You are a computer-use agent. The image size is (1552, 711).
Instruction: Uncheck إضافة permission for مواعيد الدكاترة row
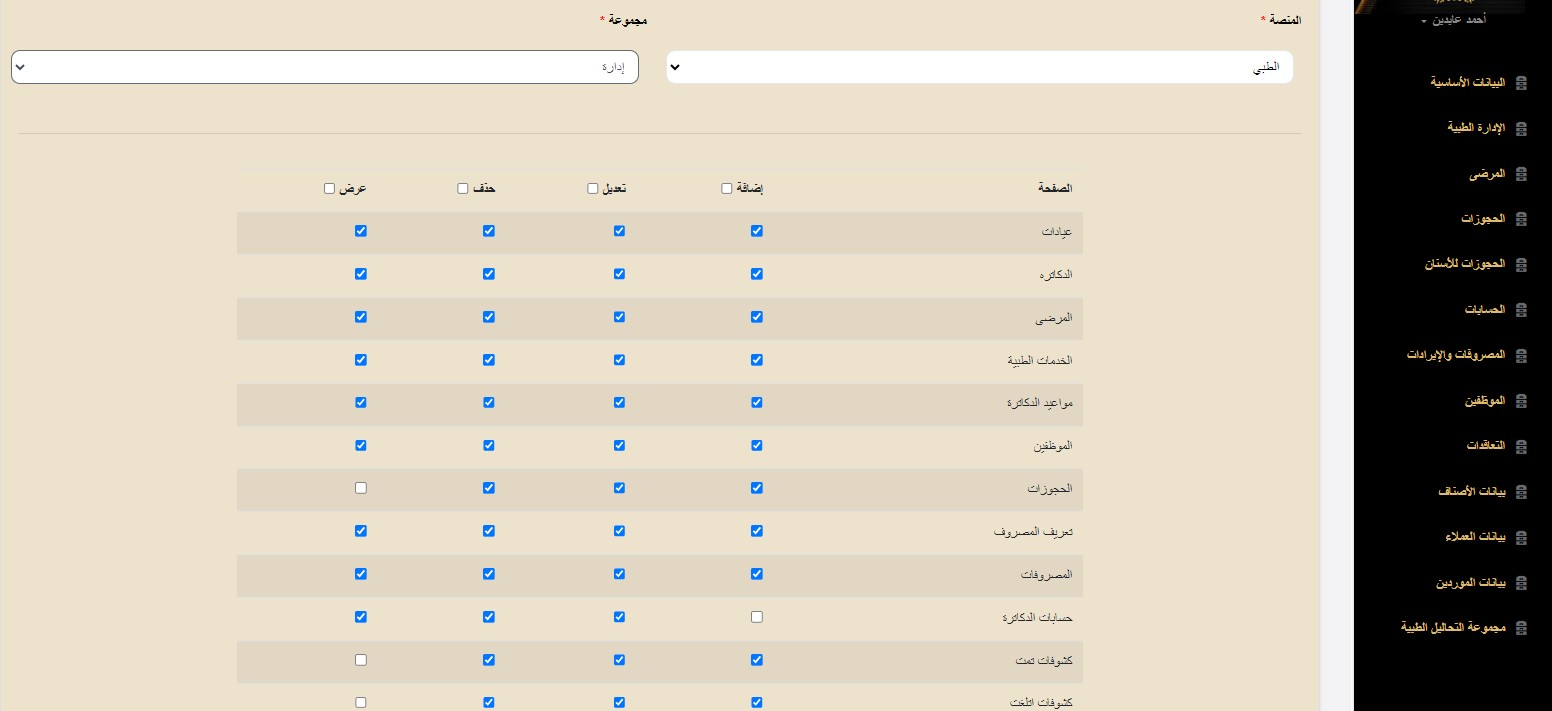pyautogui.click(x=757, y=403)
